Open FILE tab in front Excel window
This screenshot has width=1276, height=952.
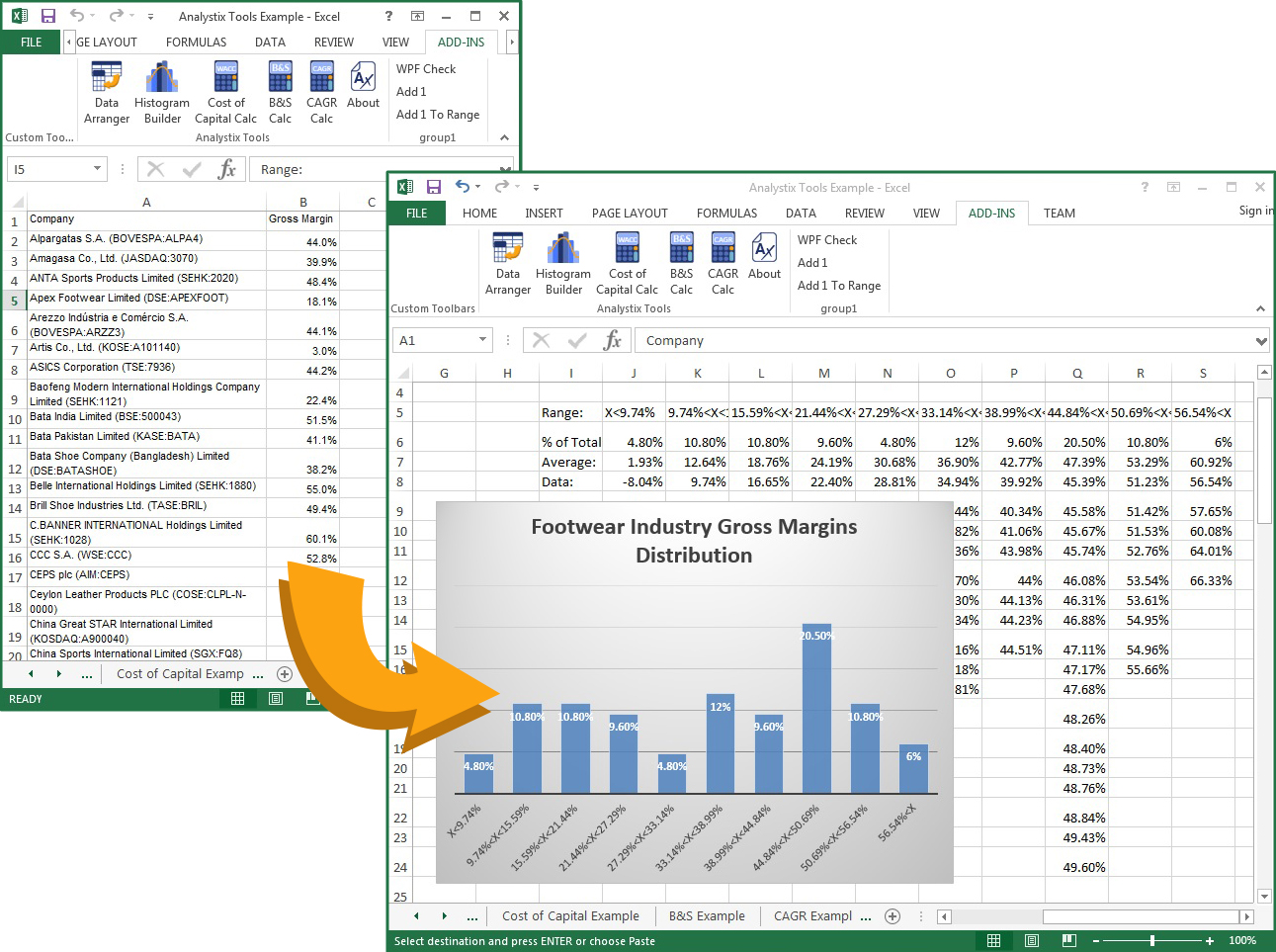pos(417,213)
